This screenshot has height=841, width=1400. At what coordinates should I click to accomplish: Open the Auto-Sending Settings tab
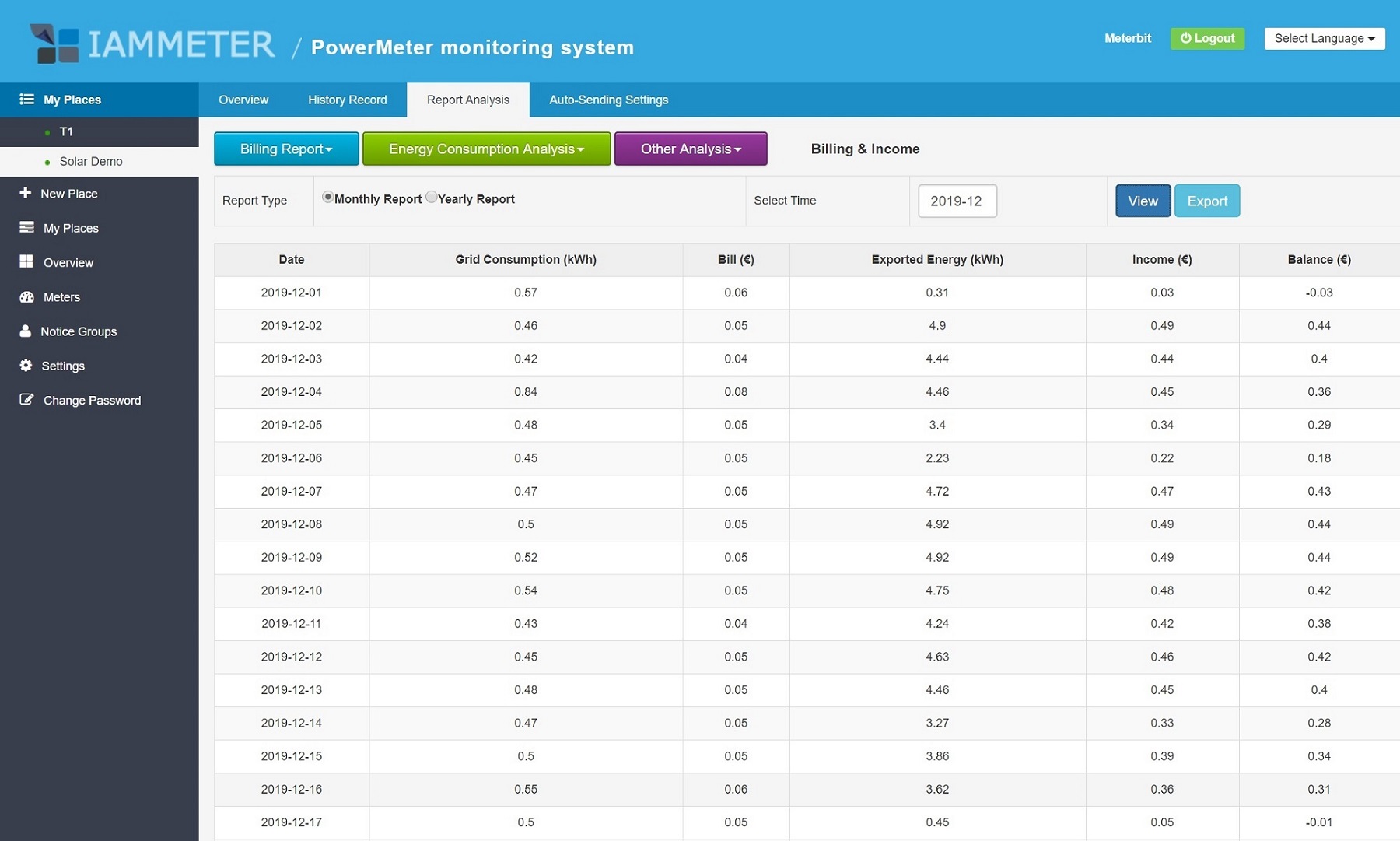[x=608, y=100]
